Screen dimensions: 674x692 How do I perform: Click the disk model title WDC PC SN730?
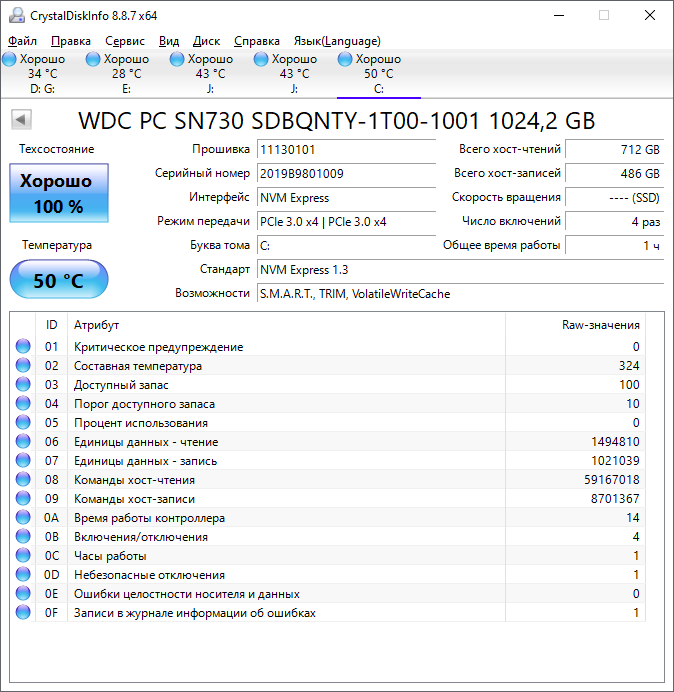tap(337, 120)
